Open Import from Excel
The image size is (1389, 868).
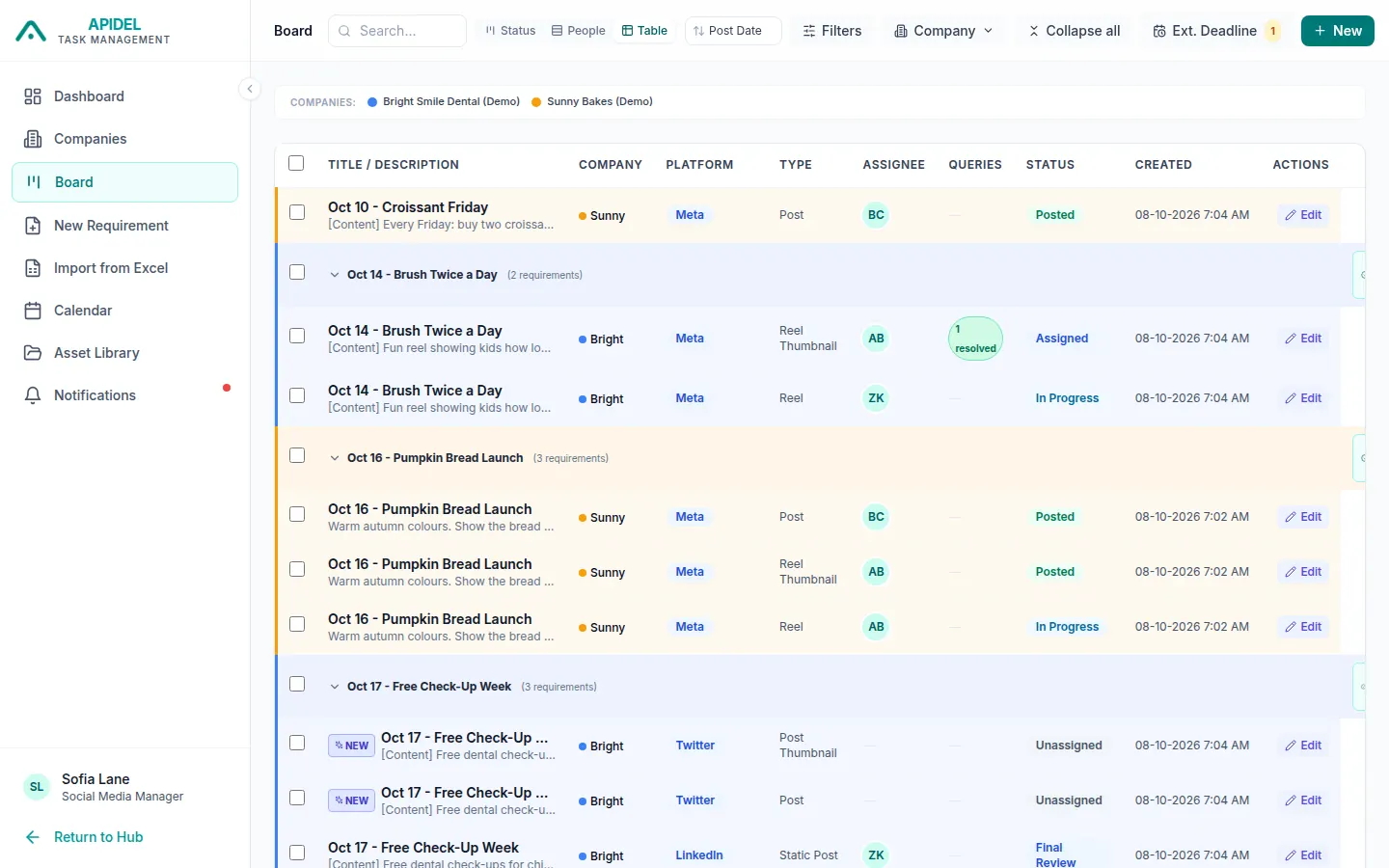124,268
